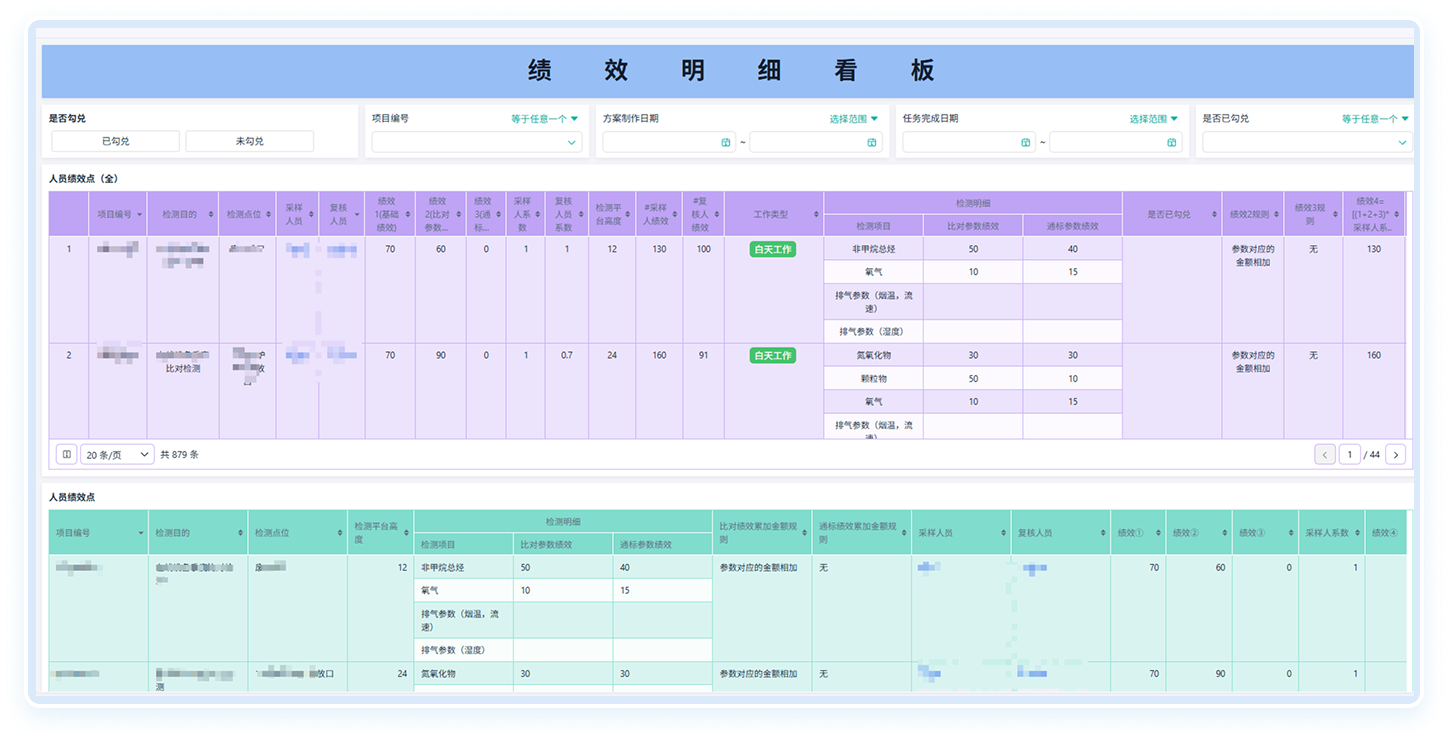Open the 任务完成日期 end date calendar icon

pyautogui.click(x=1172, y=143)
